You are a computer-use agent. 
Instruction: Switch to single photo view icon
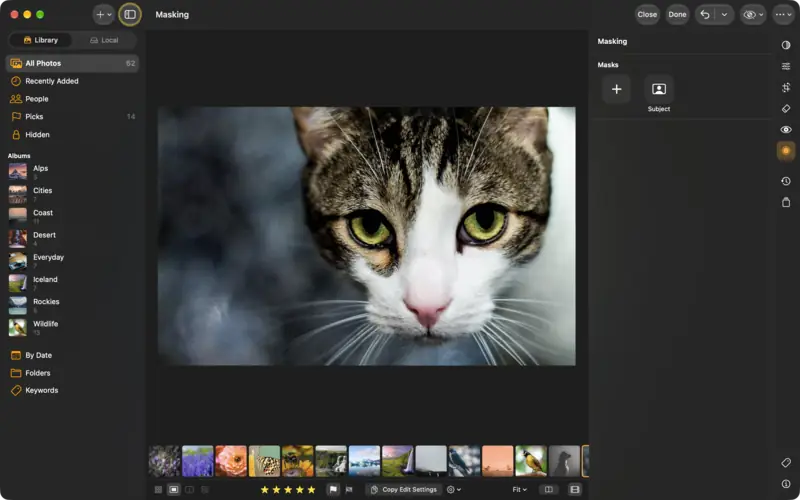point(173,490)
